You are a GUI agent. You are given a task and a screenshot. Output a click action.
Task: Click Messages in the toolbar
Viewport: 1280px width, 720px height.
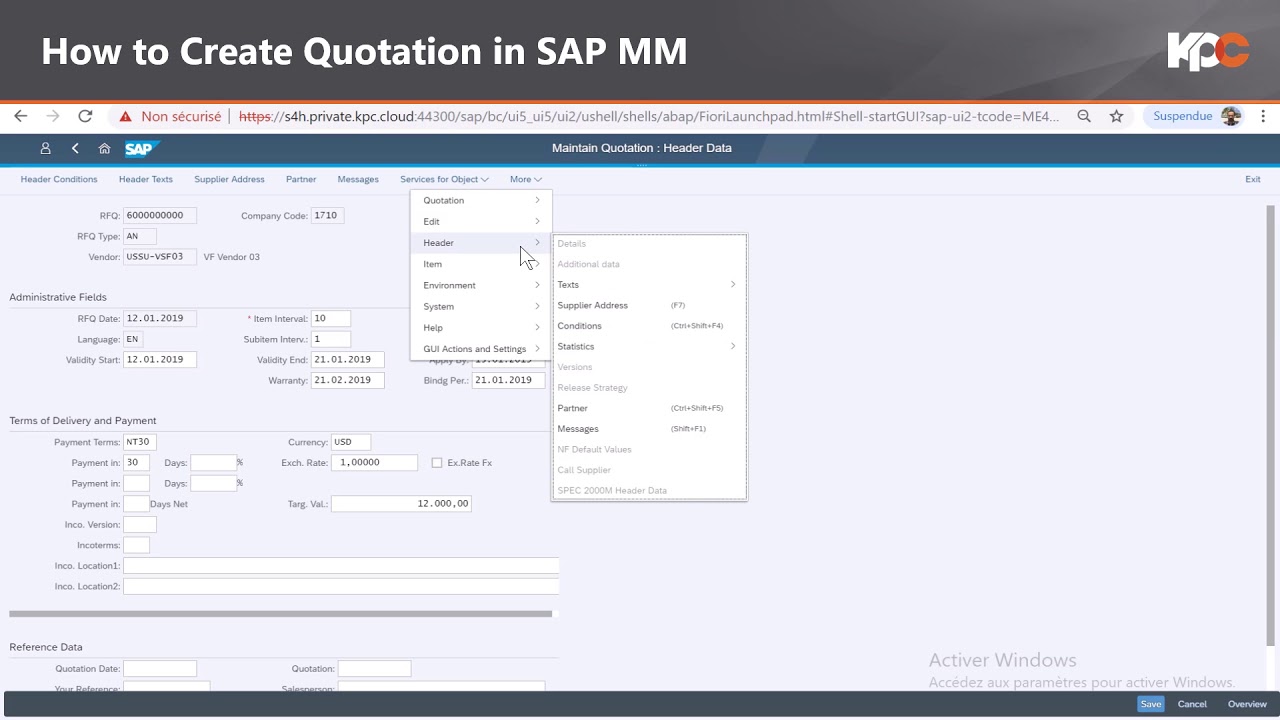[358, 180]
